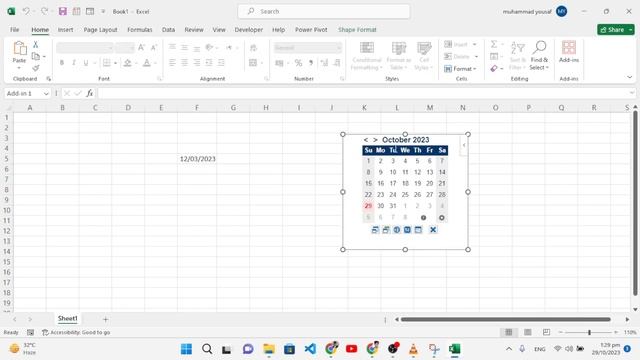
Task: Click the zoom slider handle
Action: 589,332
